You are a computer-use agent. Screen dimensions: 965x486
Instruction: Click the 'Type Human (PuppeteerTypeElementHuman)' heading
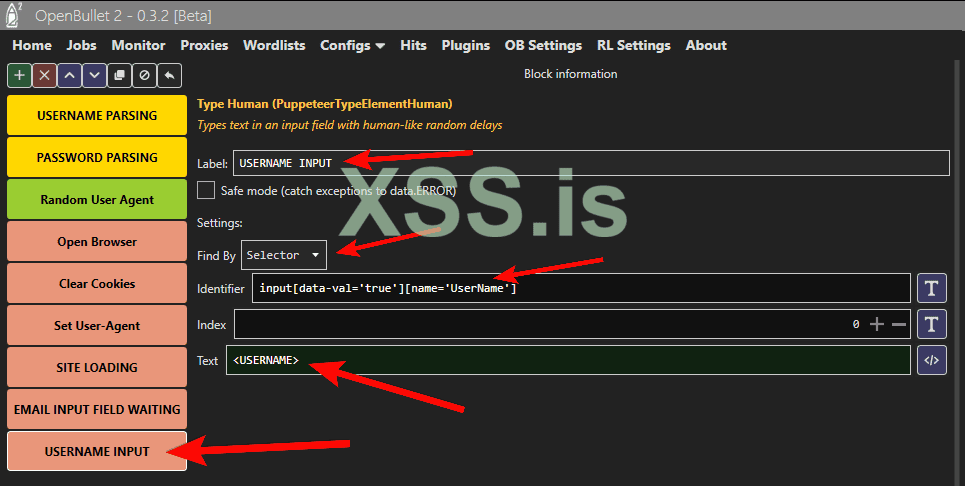[325, 104]
